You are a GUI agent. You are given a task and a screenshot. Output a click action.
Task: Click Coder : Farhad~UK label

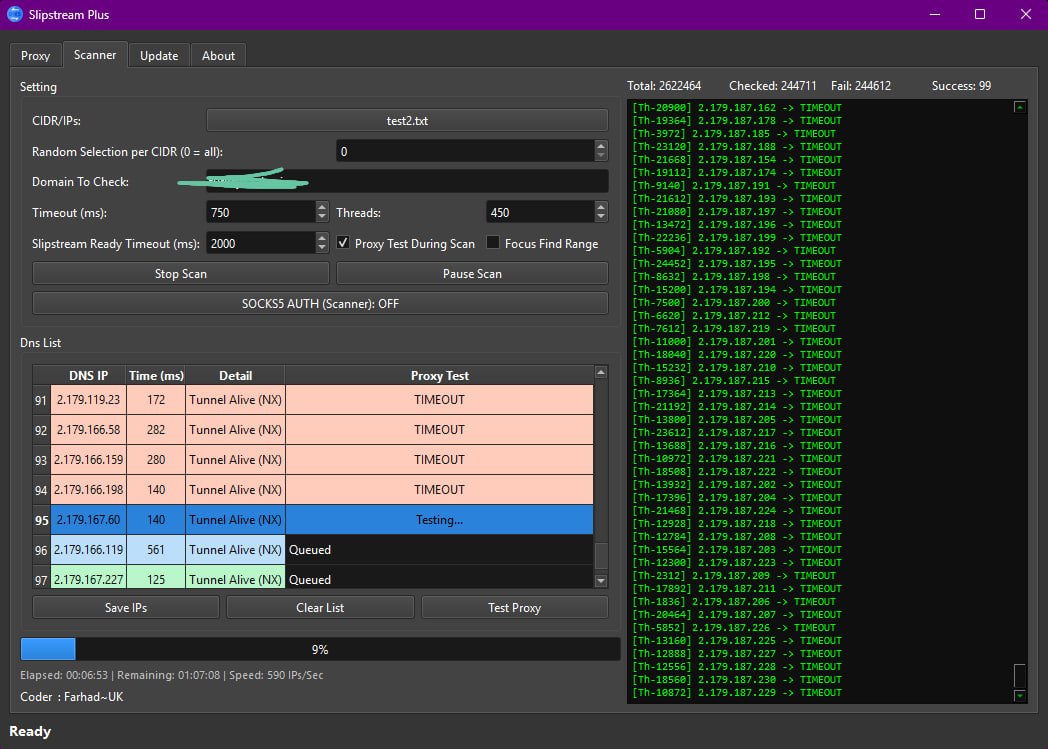click(x=72, y=697)
